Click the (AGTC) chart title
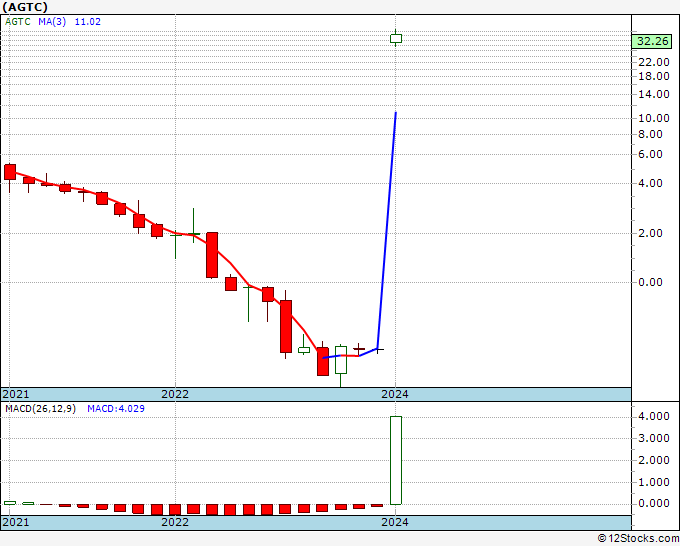 coord(25,7)
